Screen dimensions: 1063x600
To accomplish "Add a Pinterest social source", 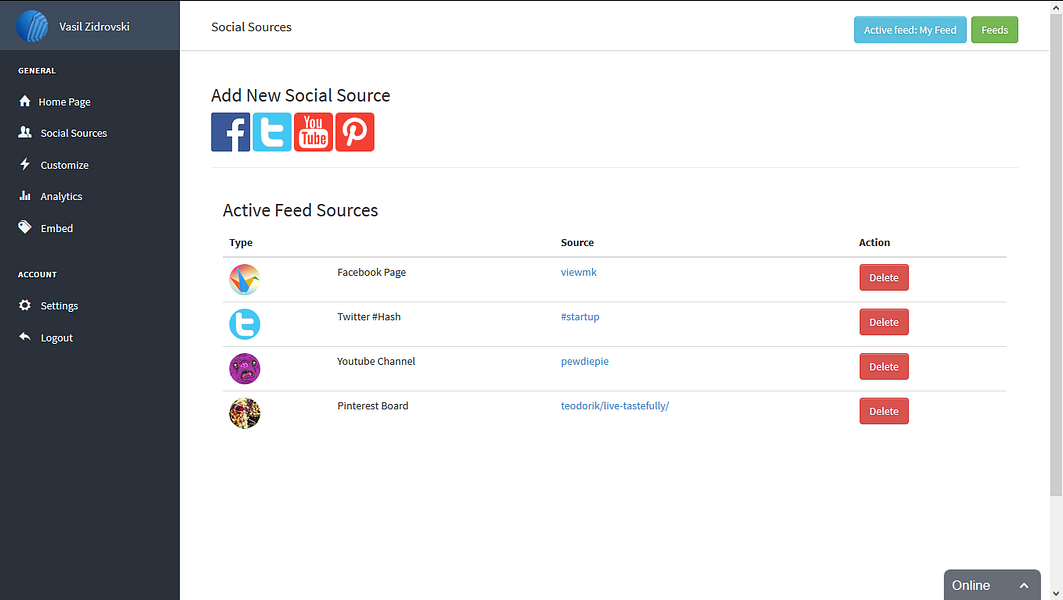I will (355, 132).
